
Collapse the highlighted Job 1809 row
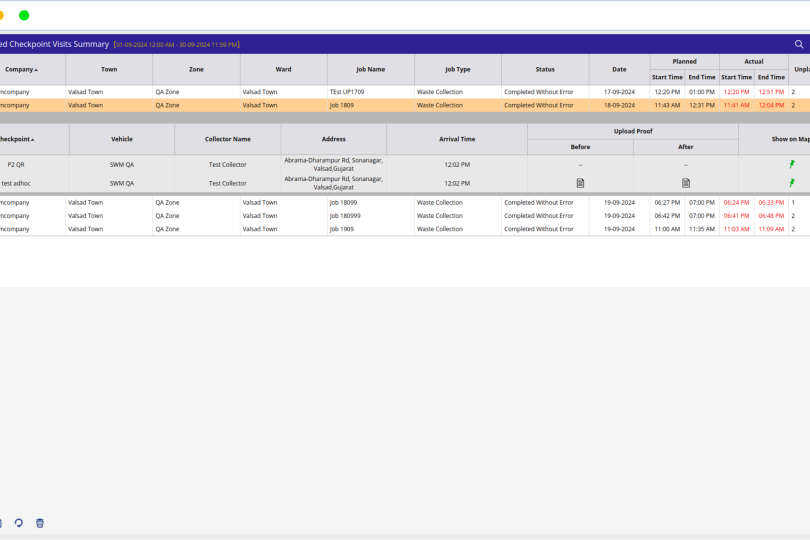370,105
